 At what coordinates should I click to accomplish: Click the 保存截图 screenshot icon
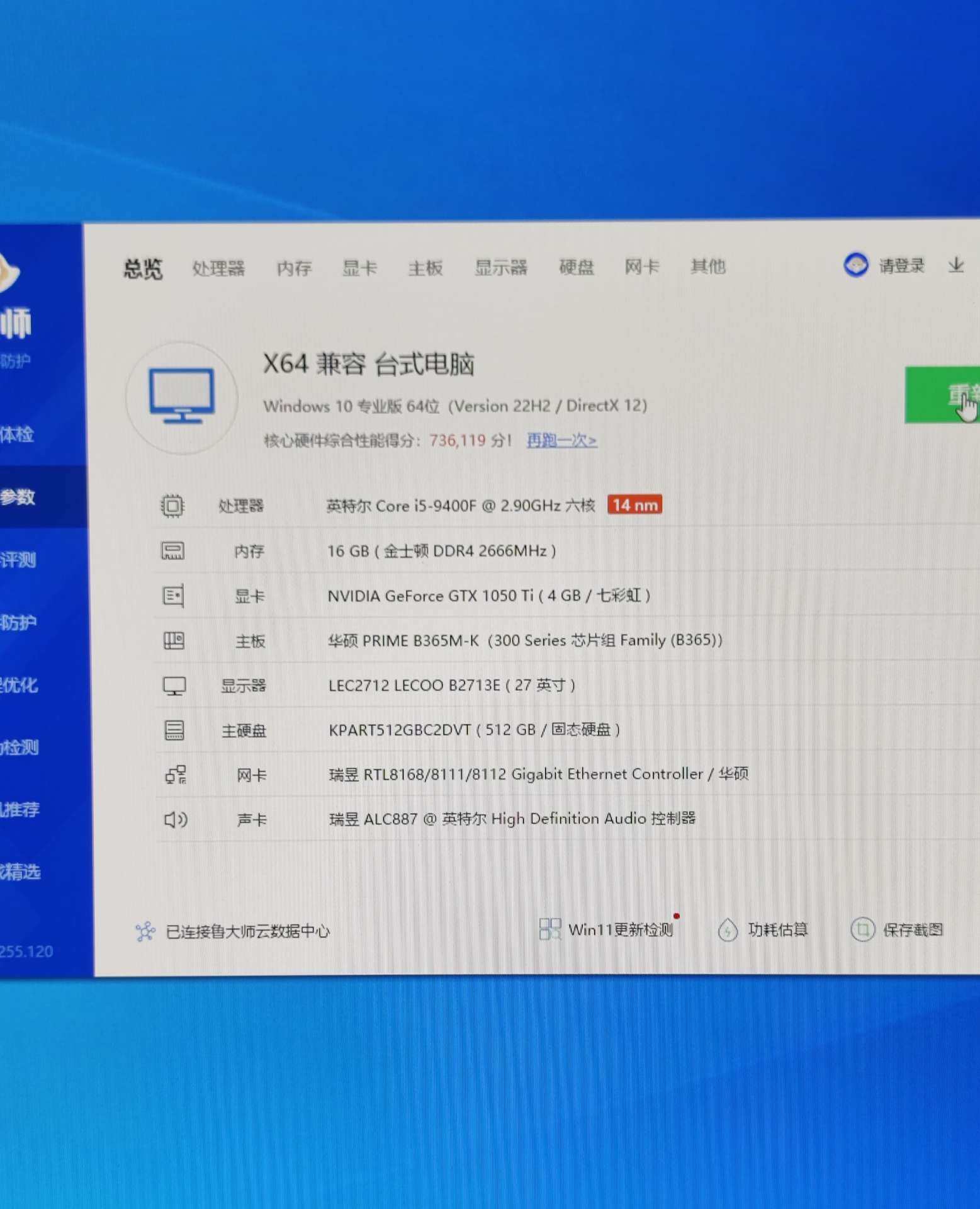pos(863,929)
